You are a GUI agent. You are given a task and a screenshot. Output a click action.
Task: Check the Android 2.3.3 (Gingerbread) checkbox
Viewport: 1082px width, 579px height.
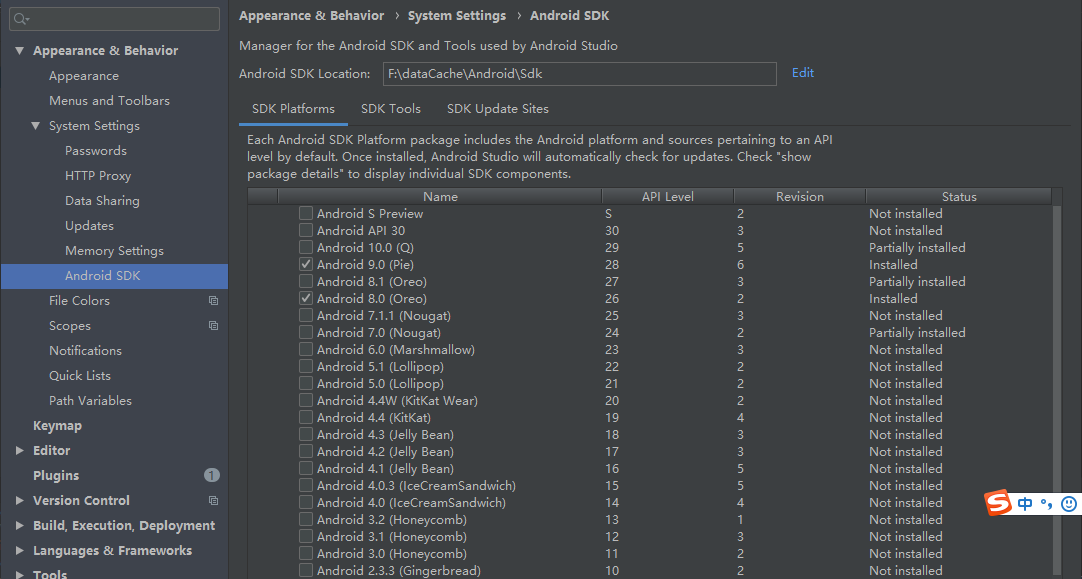tap(306, 571)
